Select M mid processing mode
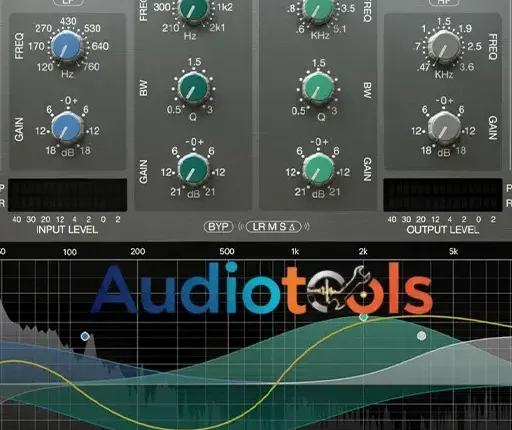The image size is (512, 430). click(x=272, y=227)
